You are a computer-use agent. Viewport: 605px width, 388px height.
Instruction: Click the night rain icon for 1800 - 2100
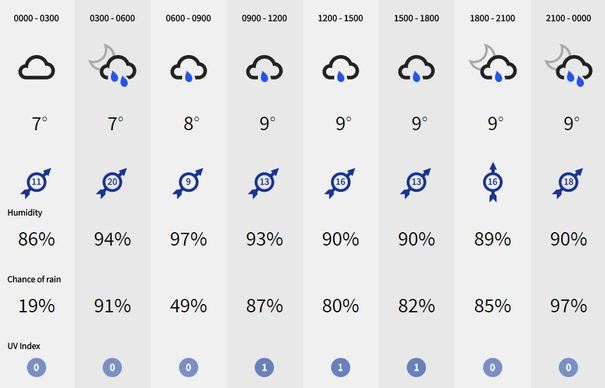tap(493, 64)
